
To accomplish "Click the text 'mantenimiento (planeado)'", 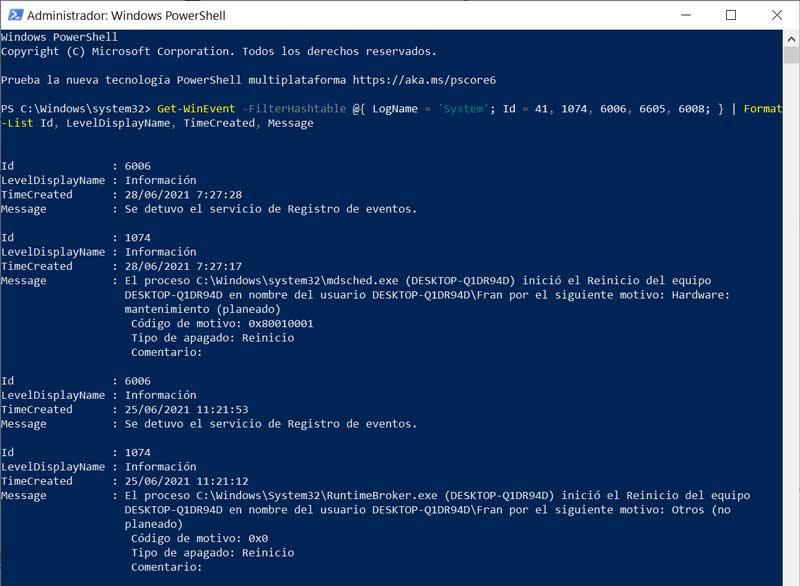I will pos(203,310).
